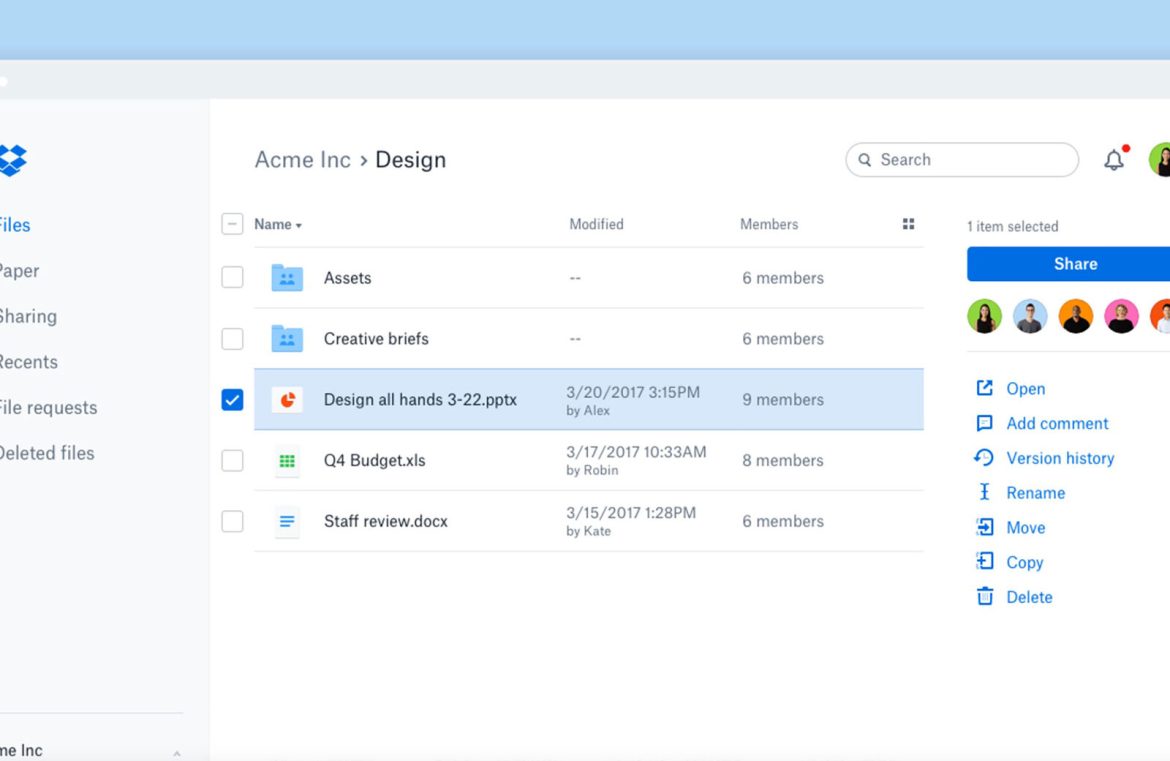Open the Sharing section in sidebar
1170x761 pixels.
pyautogui.click(x=27, y=317)
